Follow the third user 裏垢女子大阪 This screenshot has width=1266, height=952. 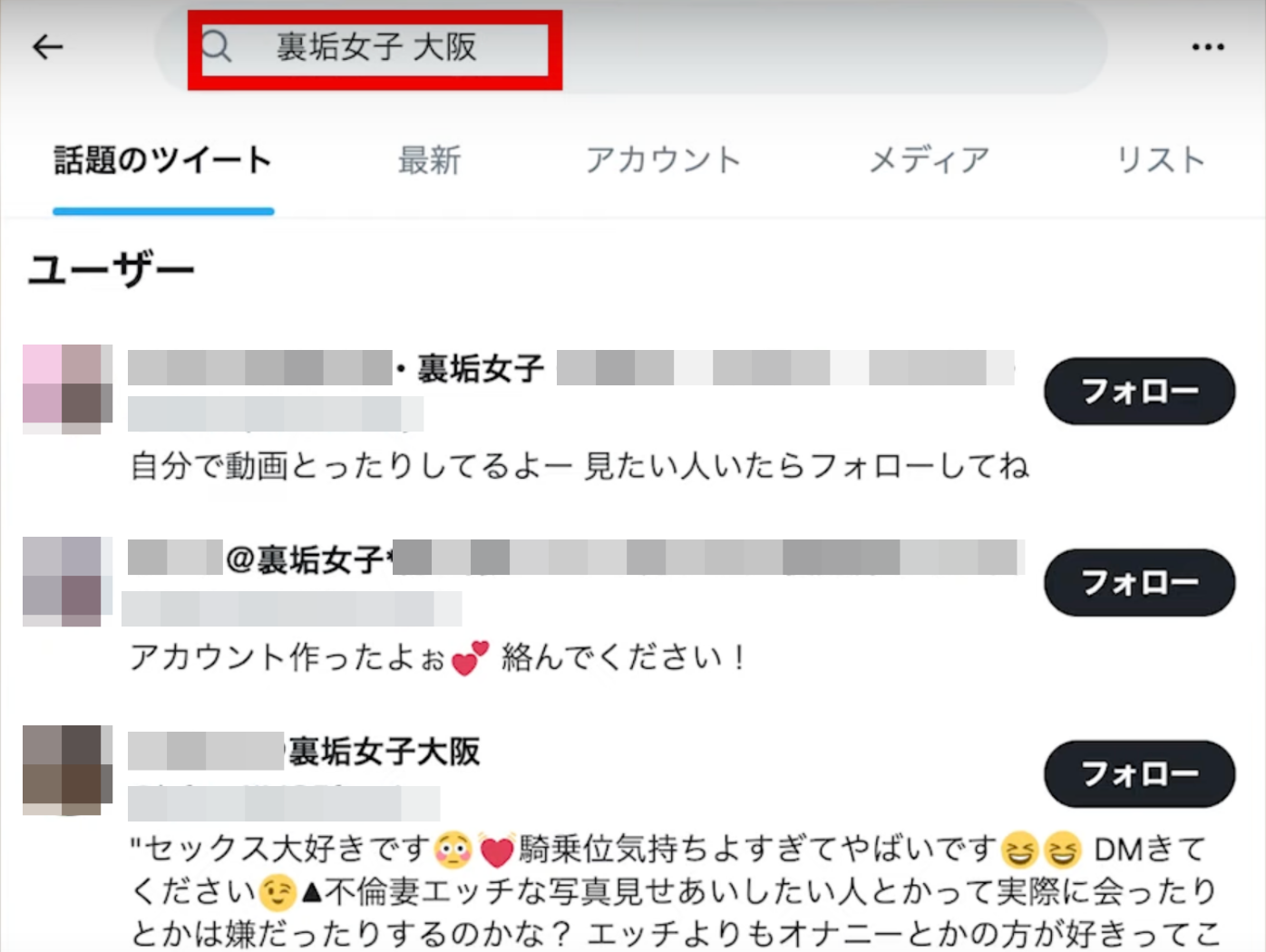(x=1139, y=773)
